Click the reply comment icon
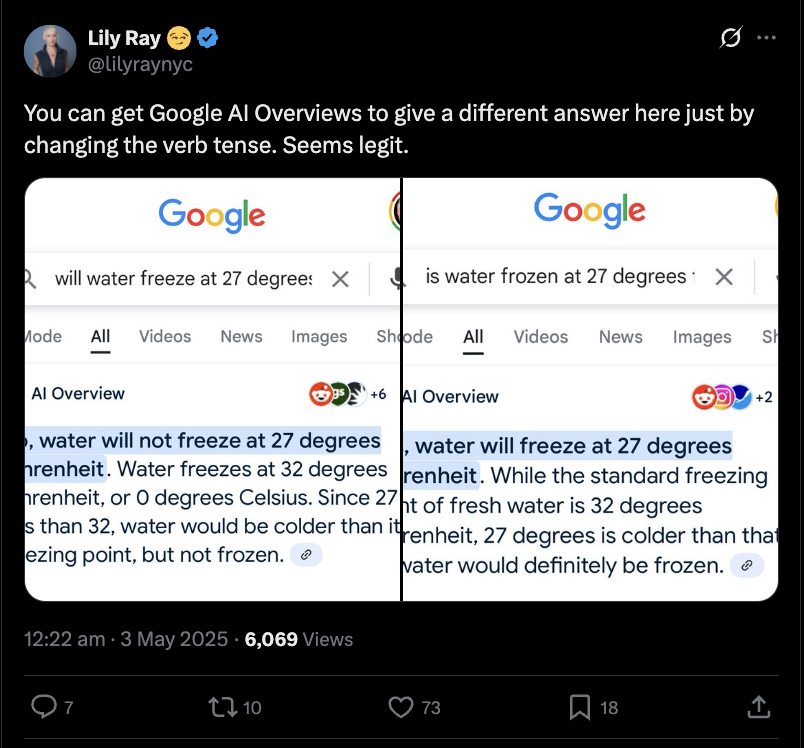The width and height of the screenshot is (804, 748). (44, 708)
